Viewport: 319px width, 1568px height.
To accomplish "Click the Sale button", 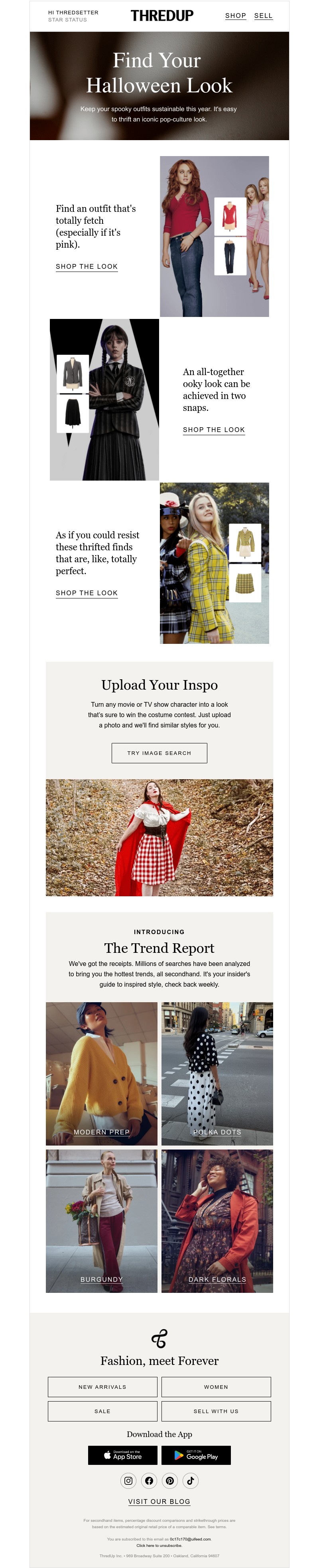I will click(102, 1411).
